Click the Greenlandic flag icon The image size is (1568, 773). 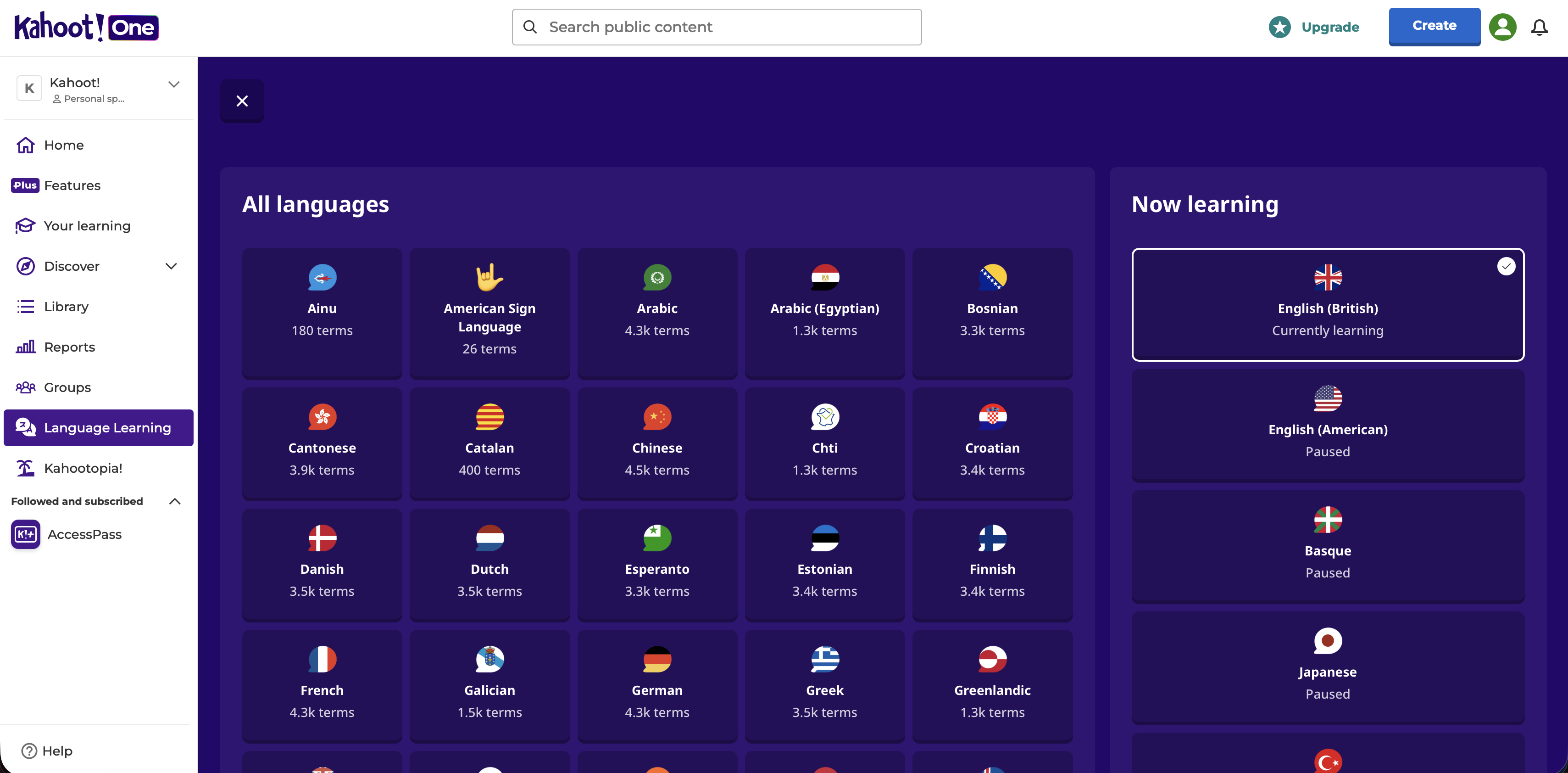coord(992,660)
